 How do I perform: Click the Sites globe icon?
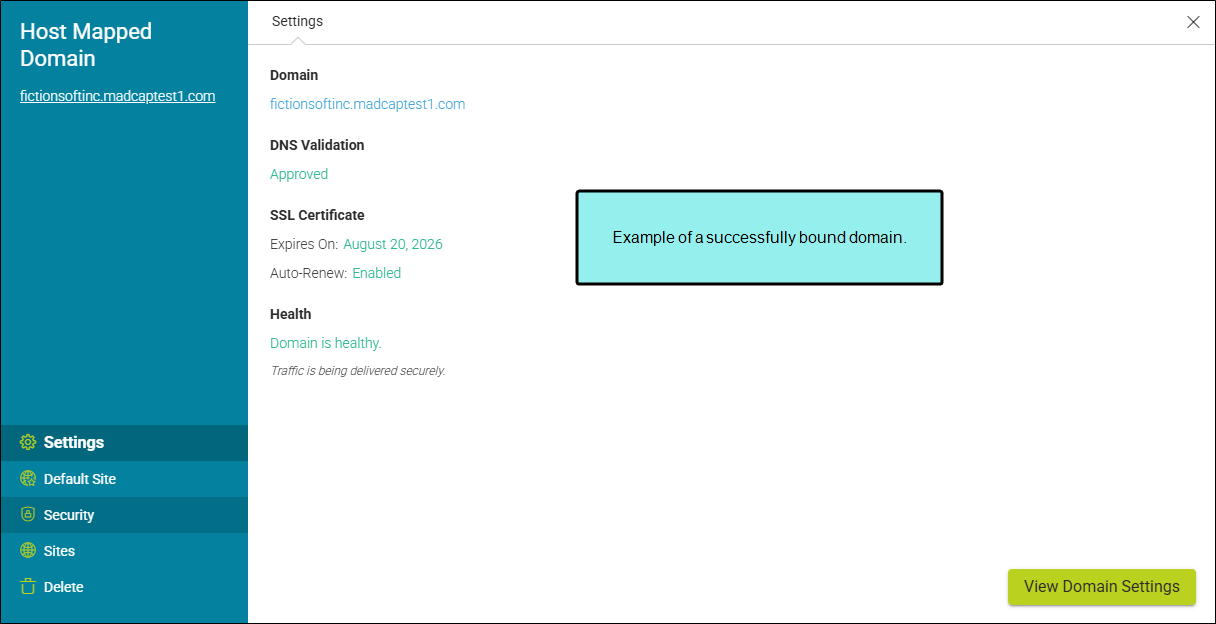coord(28,551)
